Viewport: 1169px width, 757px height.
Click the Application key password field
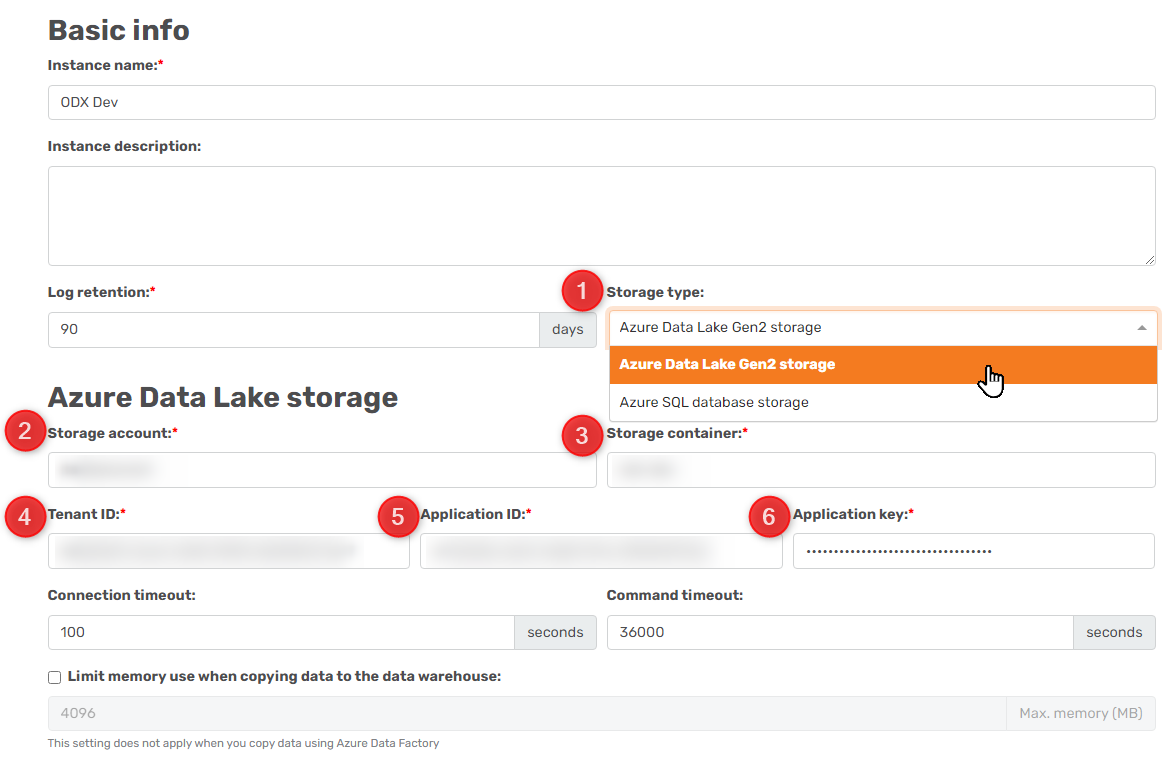pyautogui.click(x=974, y=551)
